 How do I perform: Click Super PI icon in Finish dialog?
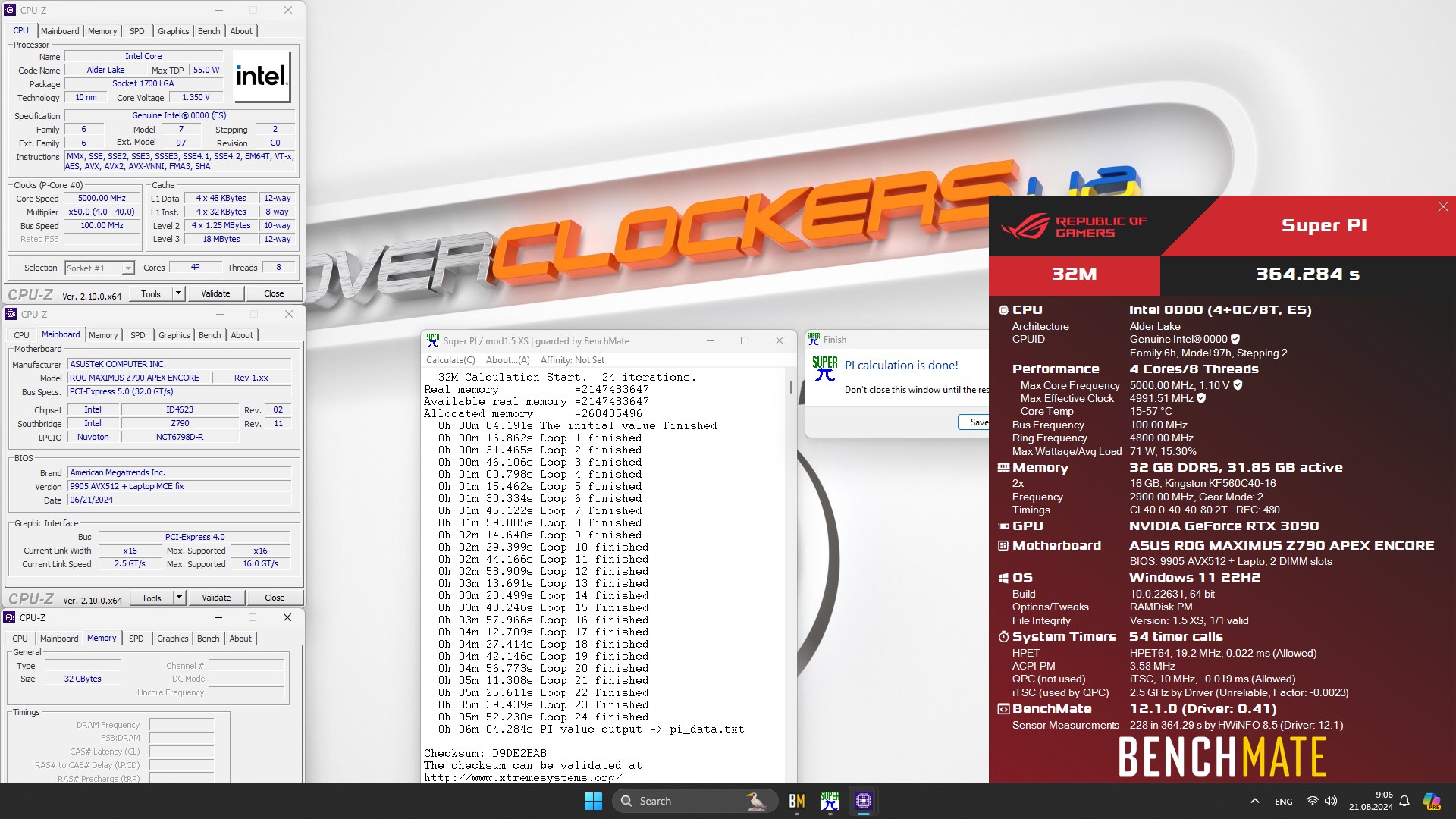tap(824, 368)
